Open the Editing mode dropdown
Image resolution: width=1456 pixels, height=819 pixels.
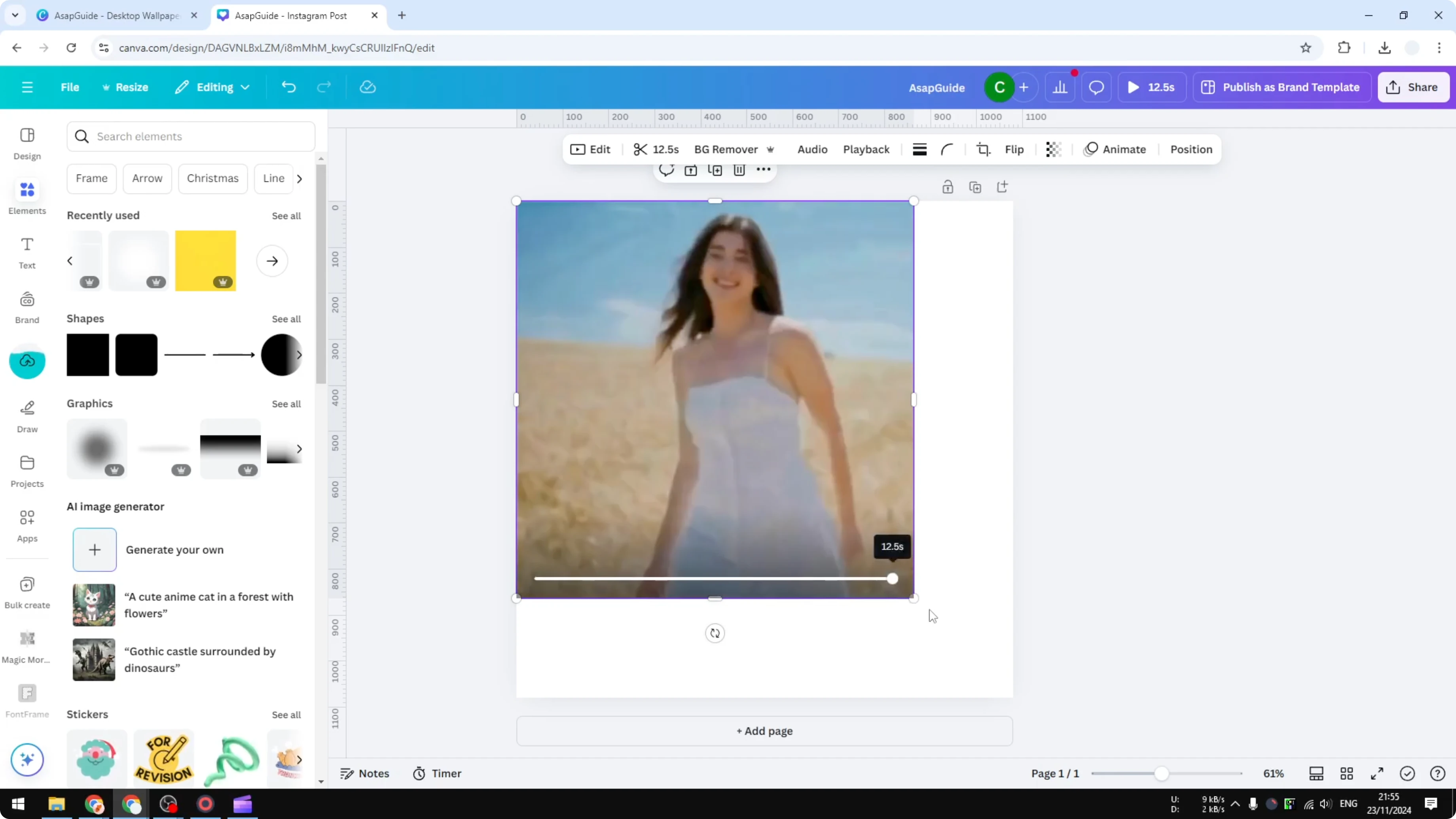click(x=212, y=87)
